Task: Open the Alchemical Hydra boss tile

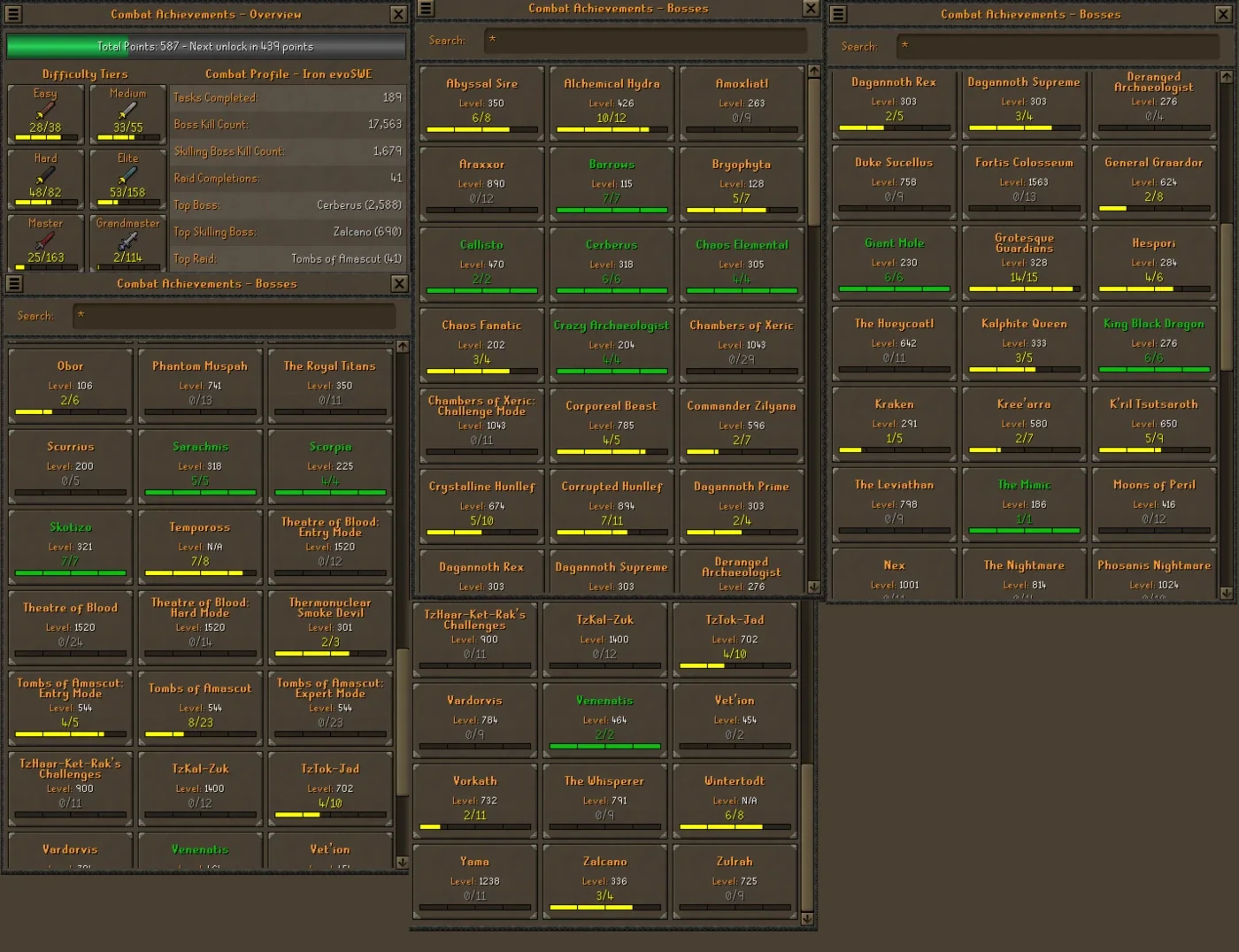Action: coord(612,103)
